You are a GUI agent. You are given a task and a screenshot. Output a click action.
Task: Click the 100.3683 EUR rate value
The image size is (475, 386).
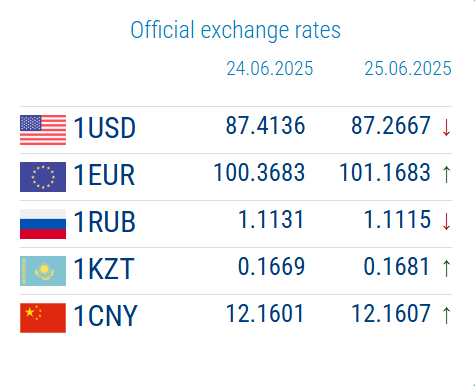point(259,173)
